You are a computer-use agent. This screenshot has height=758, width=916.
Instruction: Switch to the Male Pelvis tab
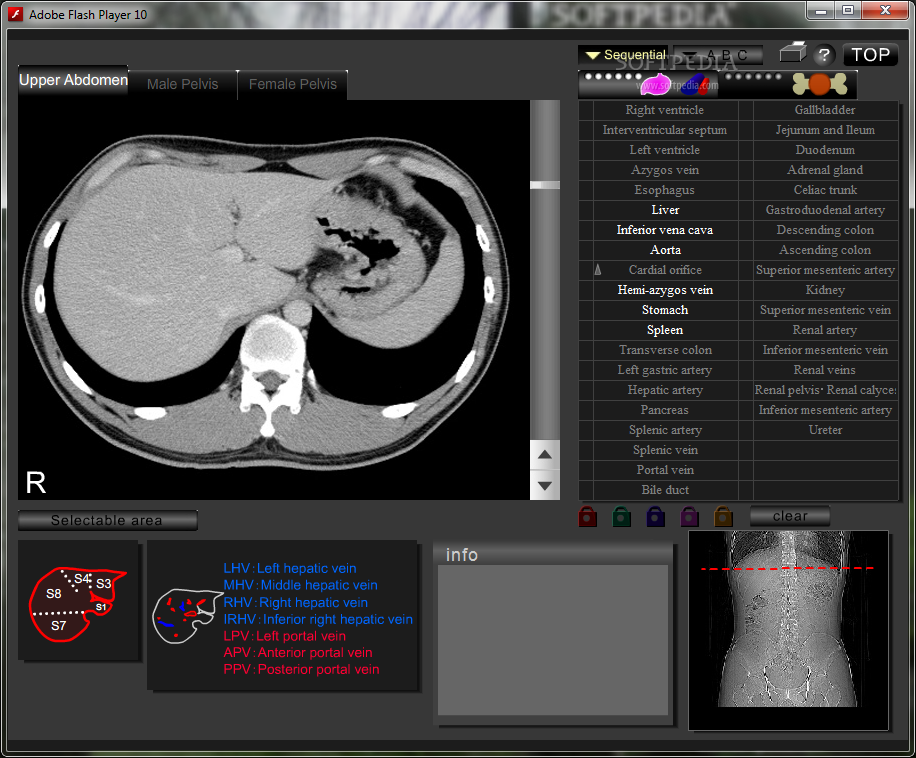(x=182, y=84)
